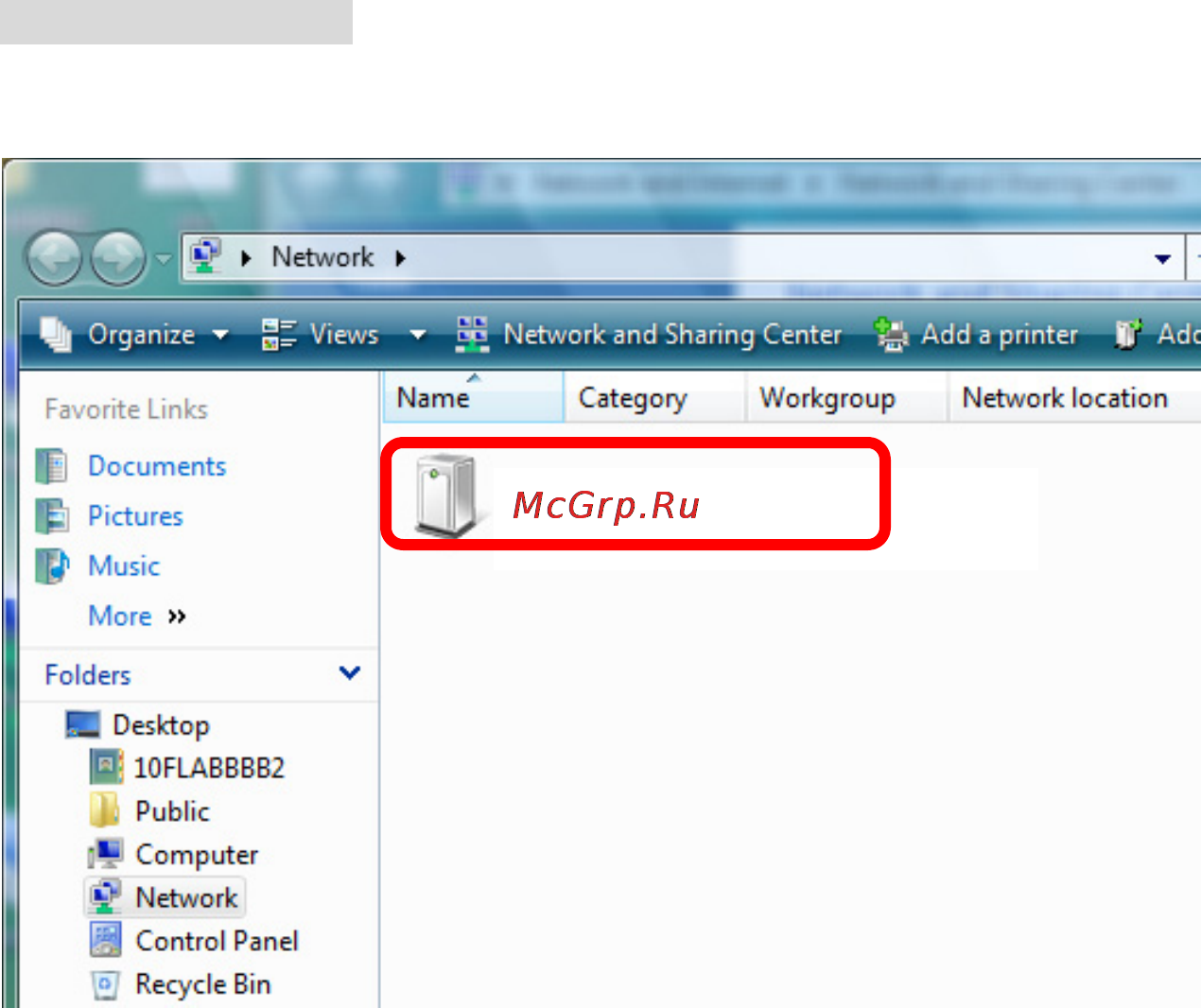Click the Forward navigation arrow

click(117, 258)
